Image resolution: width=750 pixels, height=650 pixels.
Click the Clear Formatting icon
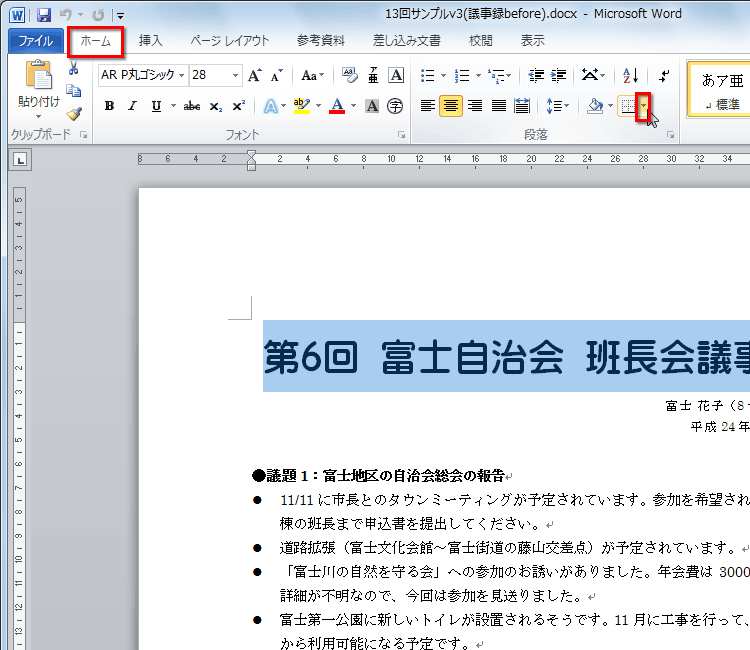[349, 75]
